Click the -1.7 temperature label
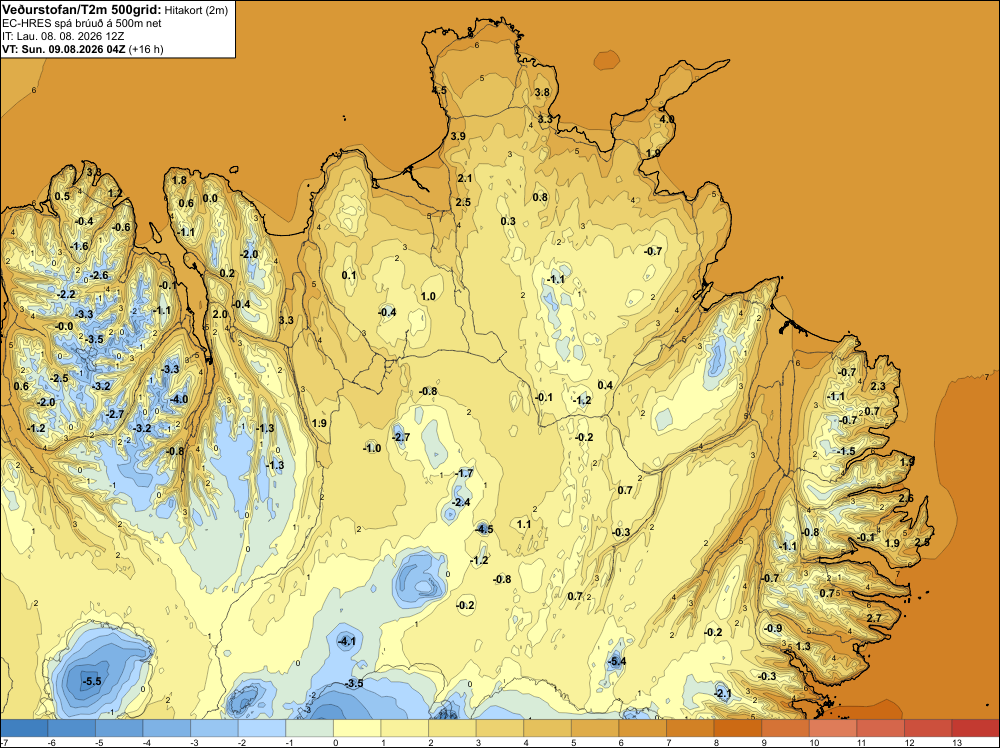Image resolution: width=1000 pixels, height=748 pixels. [465, 473]
